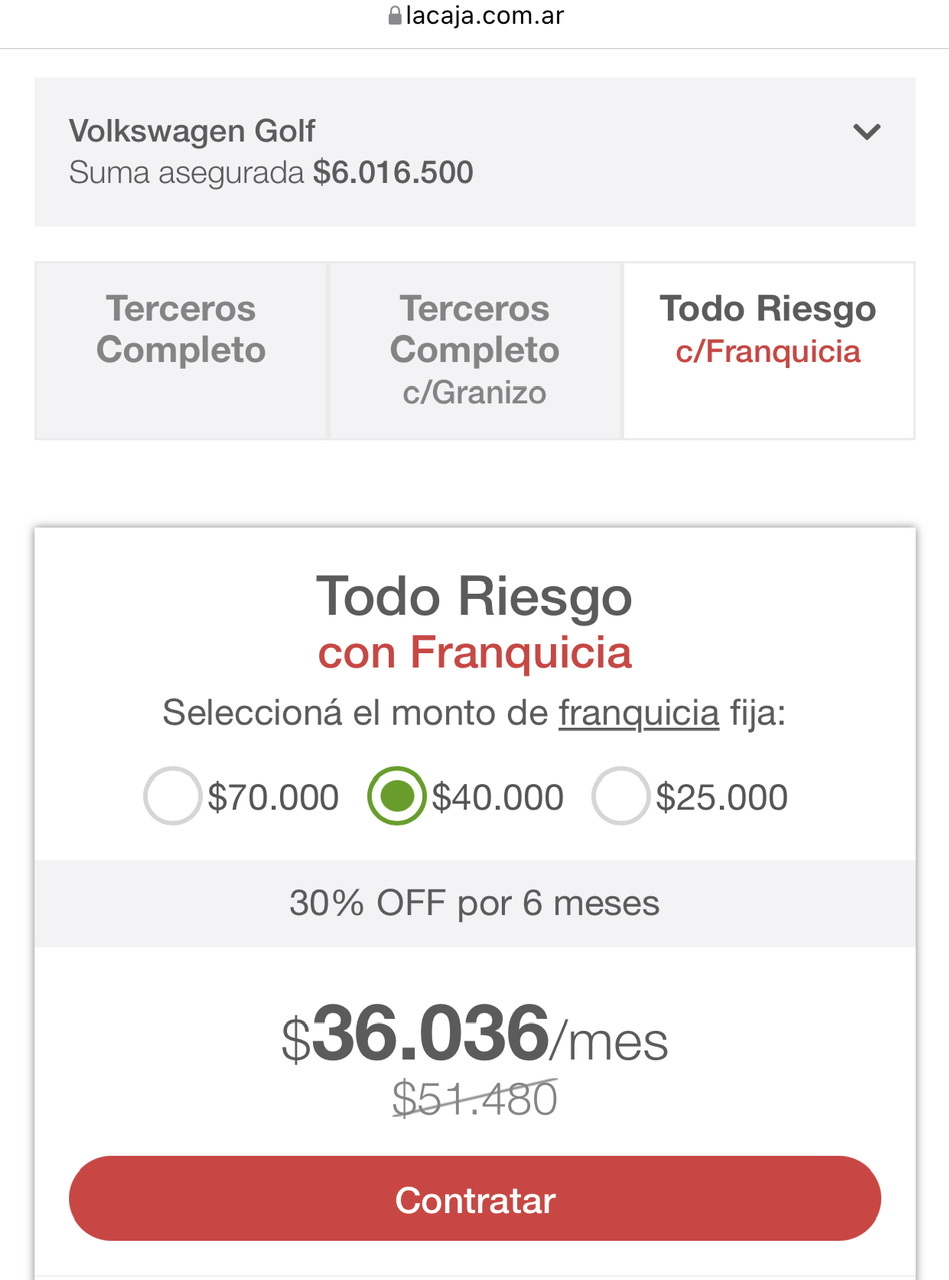The image size is (949, 1280).
Task: Pick the $25.000 franquicia radio button
Action: [621, 797]
